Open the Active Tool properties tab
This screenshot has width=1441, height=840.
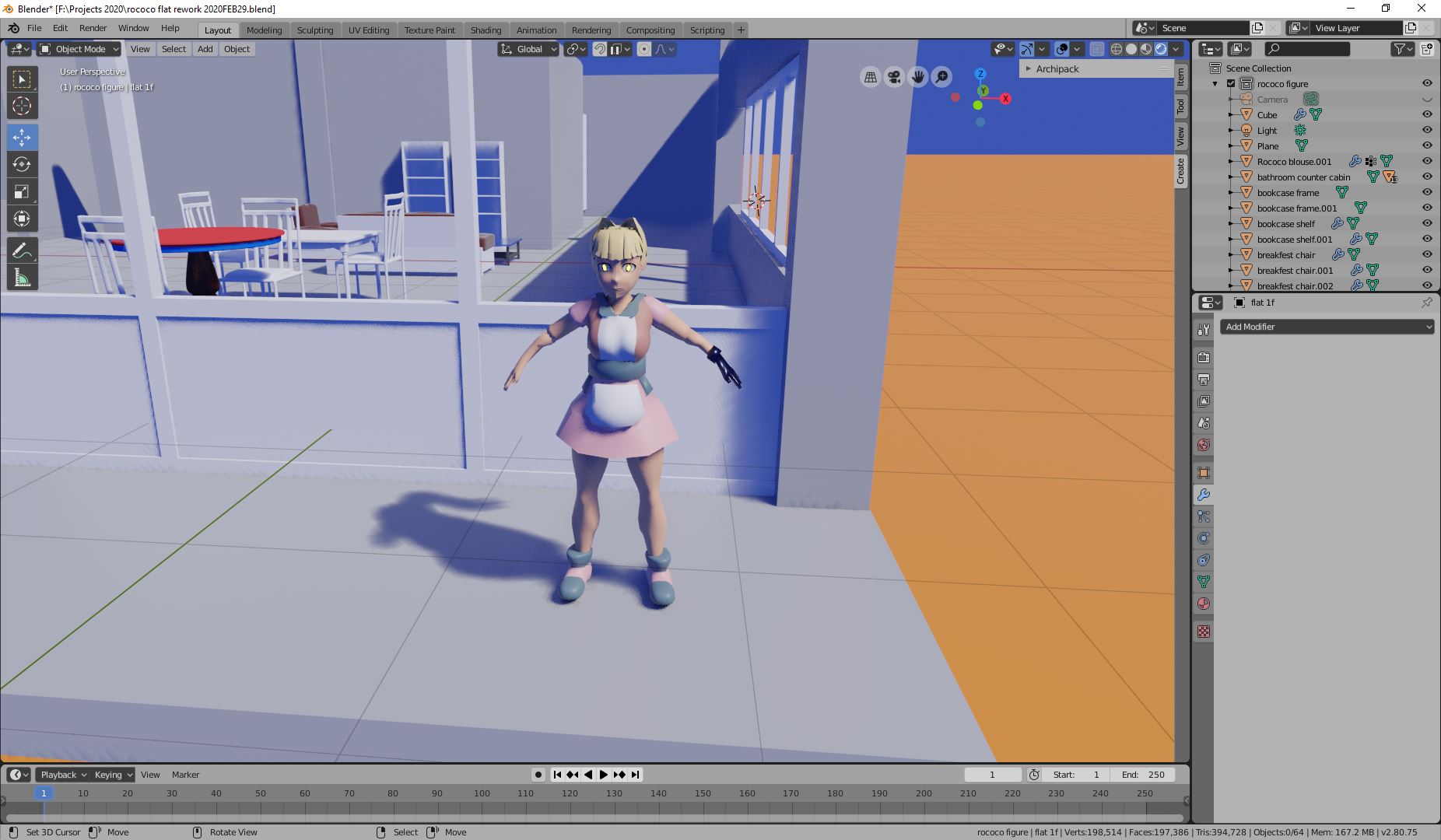pyautogui.click(x=1204, y=330)
